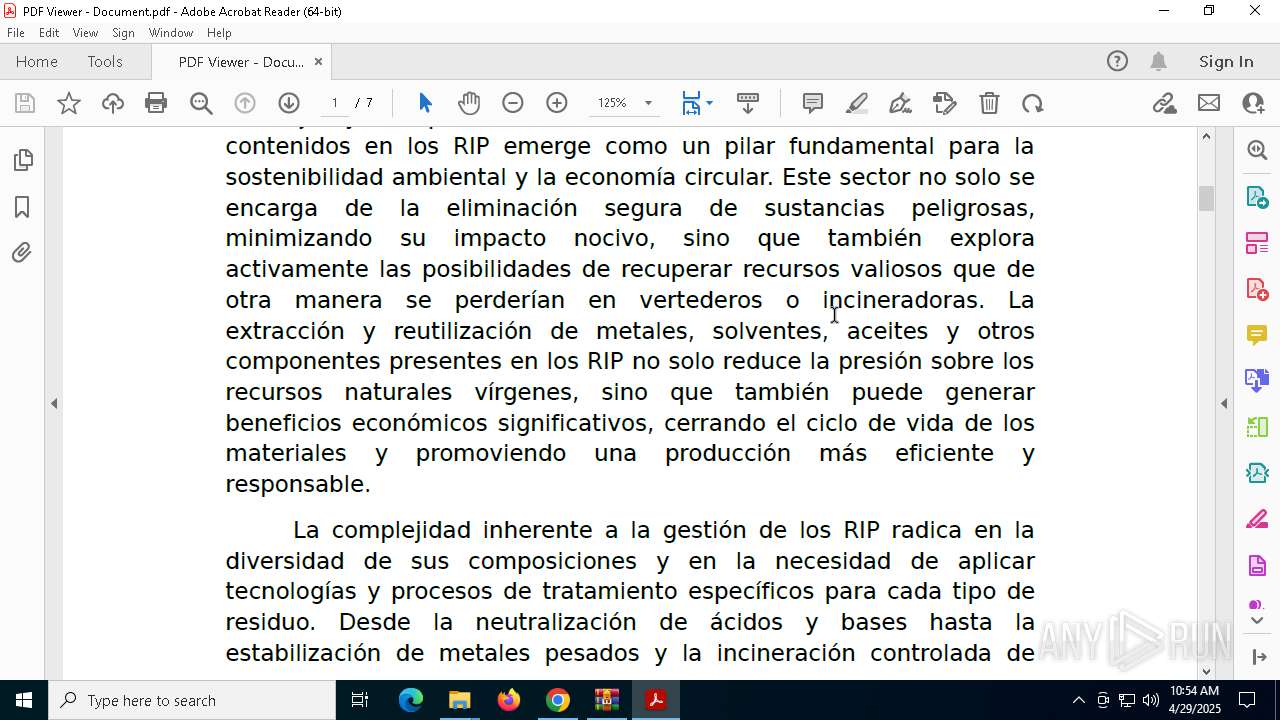Image resolution: width=1280 pixels, height=720 pixels.
Task: Click the Save file icon
Action: click(25, 103)
